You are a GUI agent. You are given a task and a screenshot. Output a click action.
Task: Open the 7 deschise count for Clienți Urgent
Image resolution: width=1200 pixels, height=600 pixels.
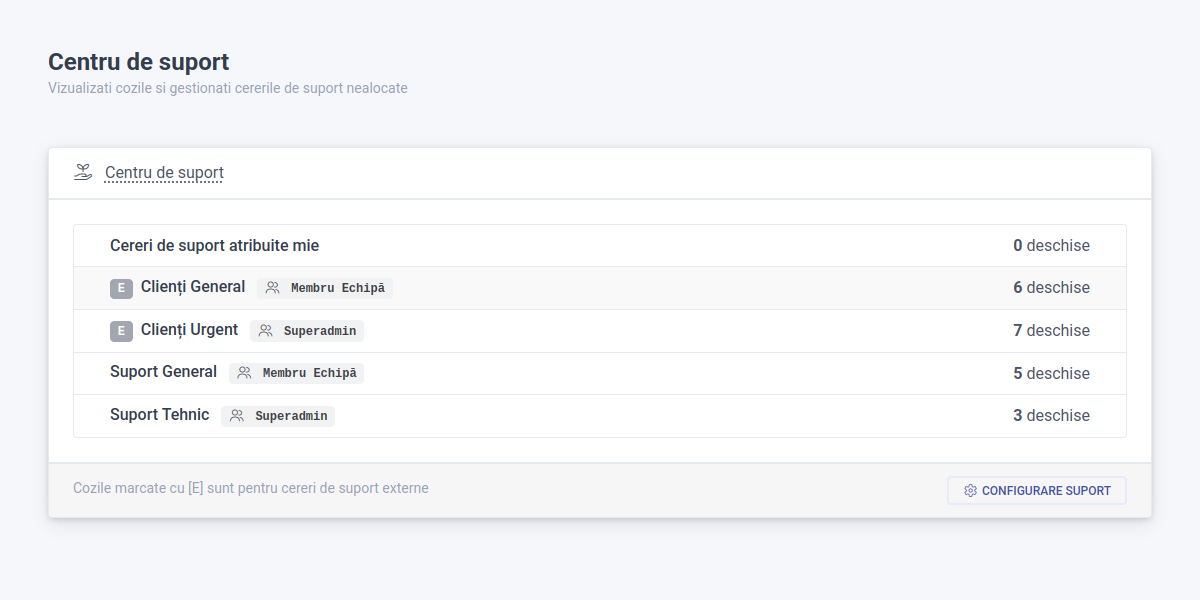[x=1051, y=330]
